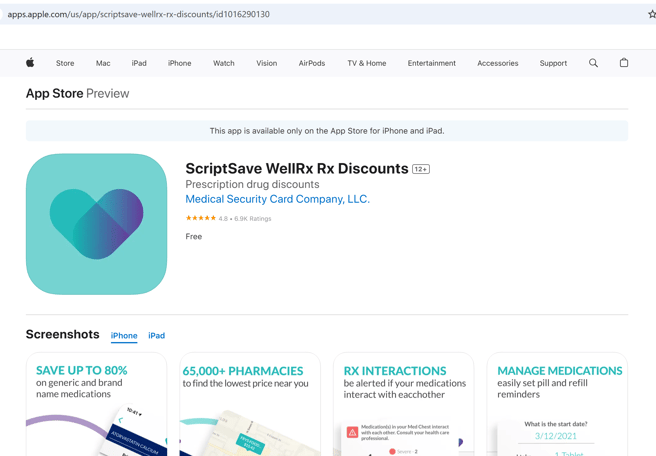Select the iPhone screenshots tab

coord(124,336)
